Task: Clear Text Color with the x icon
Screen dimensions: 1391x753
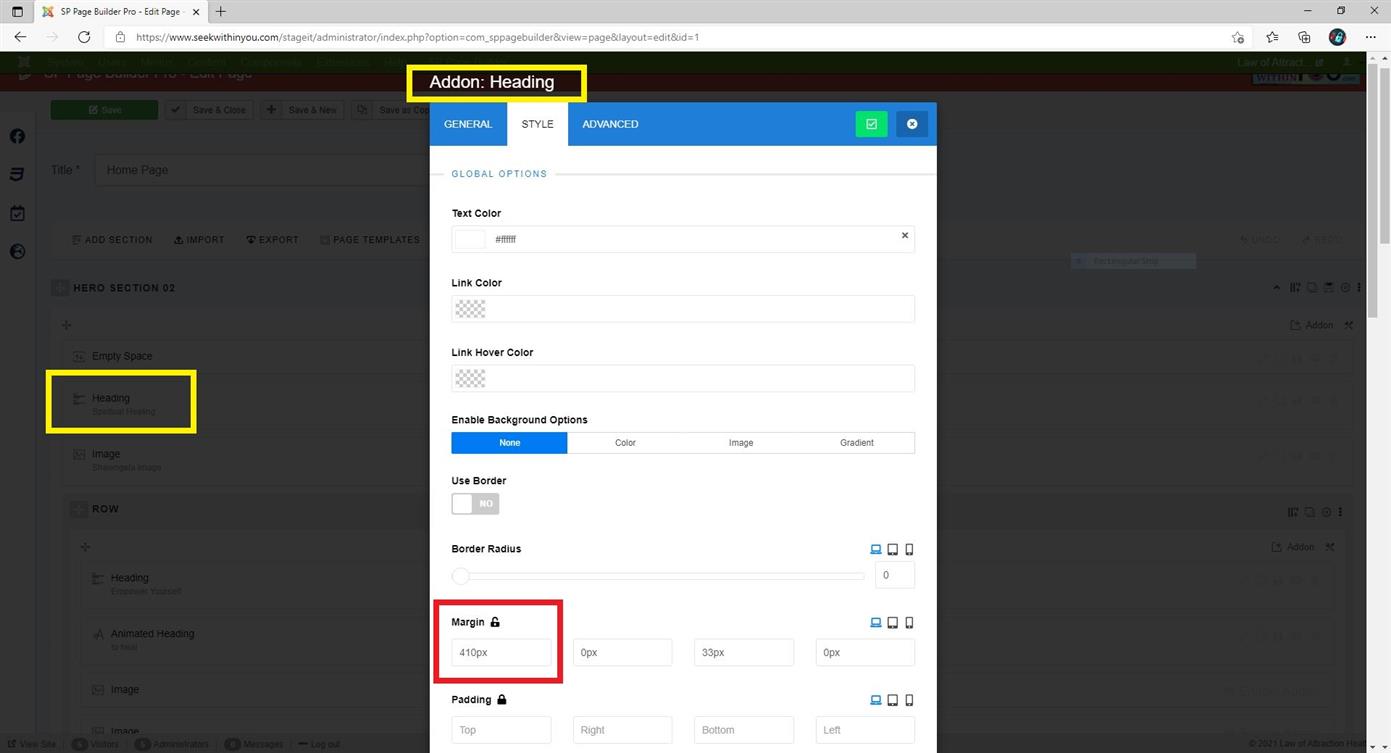Action: tap(905, 236)
